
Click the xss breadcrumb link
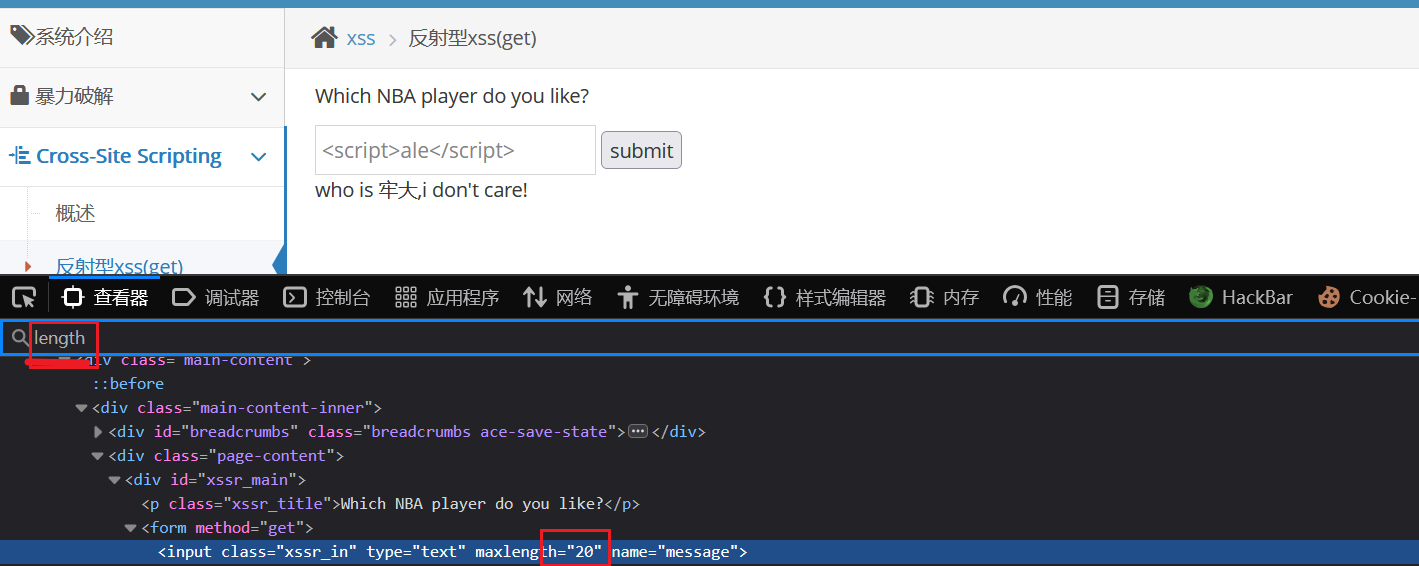pyautogui.click(x=361, y=38)
